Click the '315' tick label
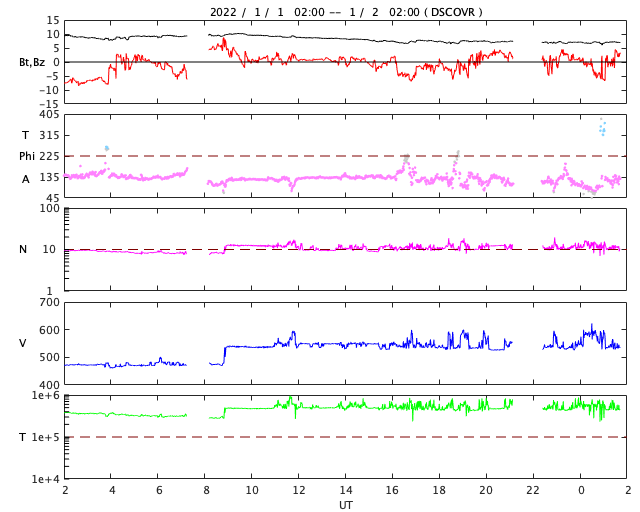The width and height of the screenshot is (640, 512). tap(49, 135)
